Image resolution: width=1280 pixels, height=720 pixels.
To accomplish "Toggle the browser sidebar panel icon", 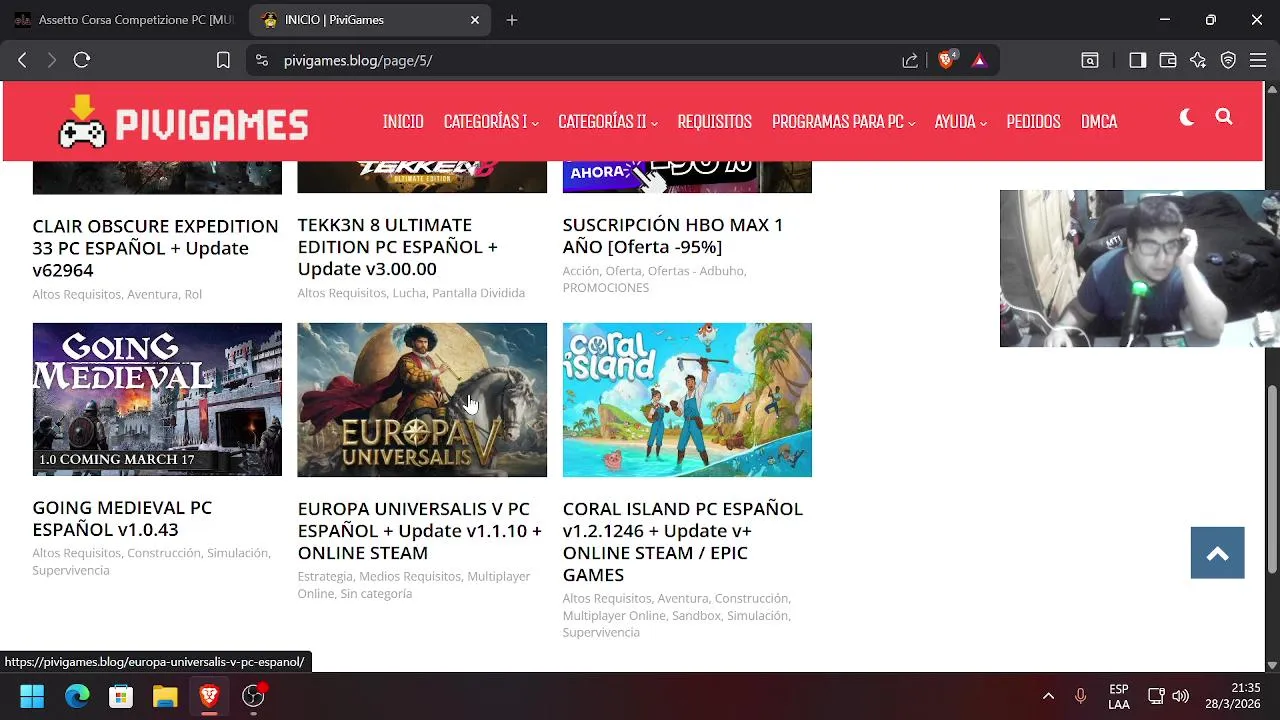I will coord(1137,60).
